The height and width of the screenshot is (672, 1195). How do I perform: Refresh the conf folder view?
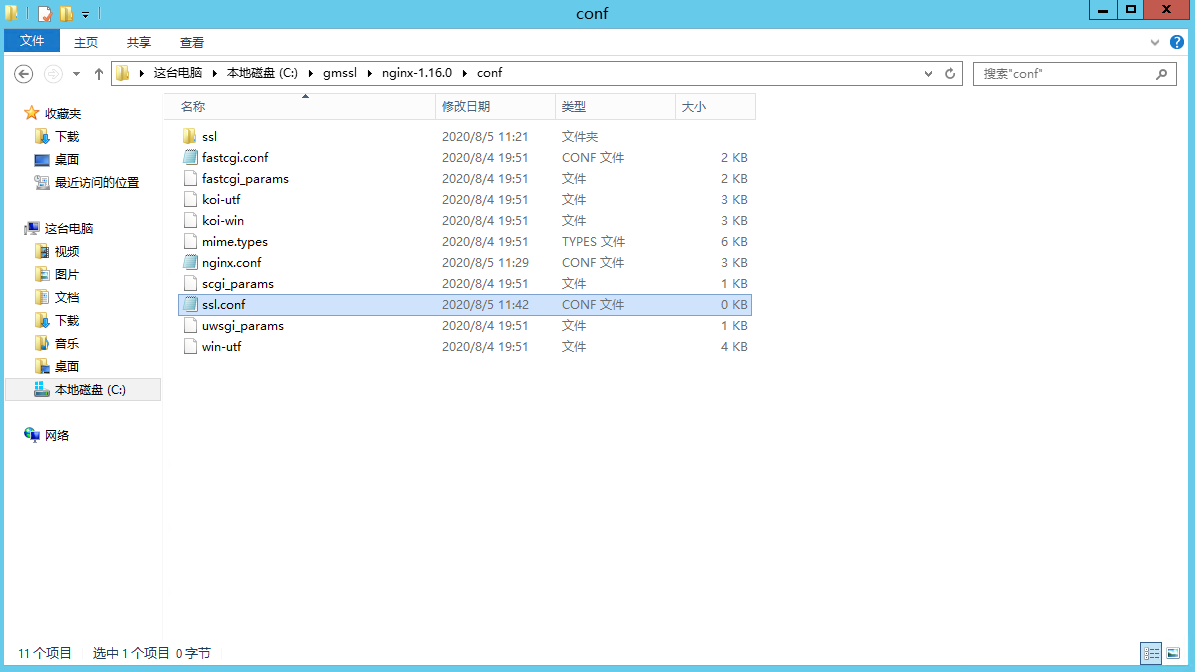coord(951,74)
